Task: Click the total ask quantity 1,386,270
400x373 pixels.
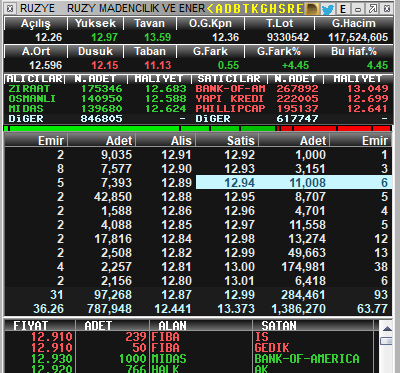Action: (x=299, y=309)
